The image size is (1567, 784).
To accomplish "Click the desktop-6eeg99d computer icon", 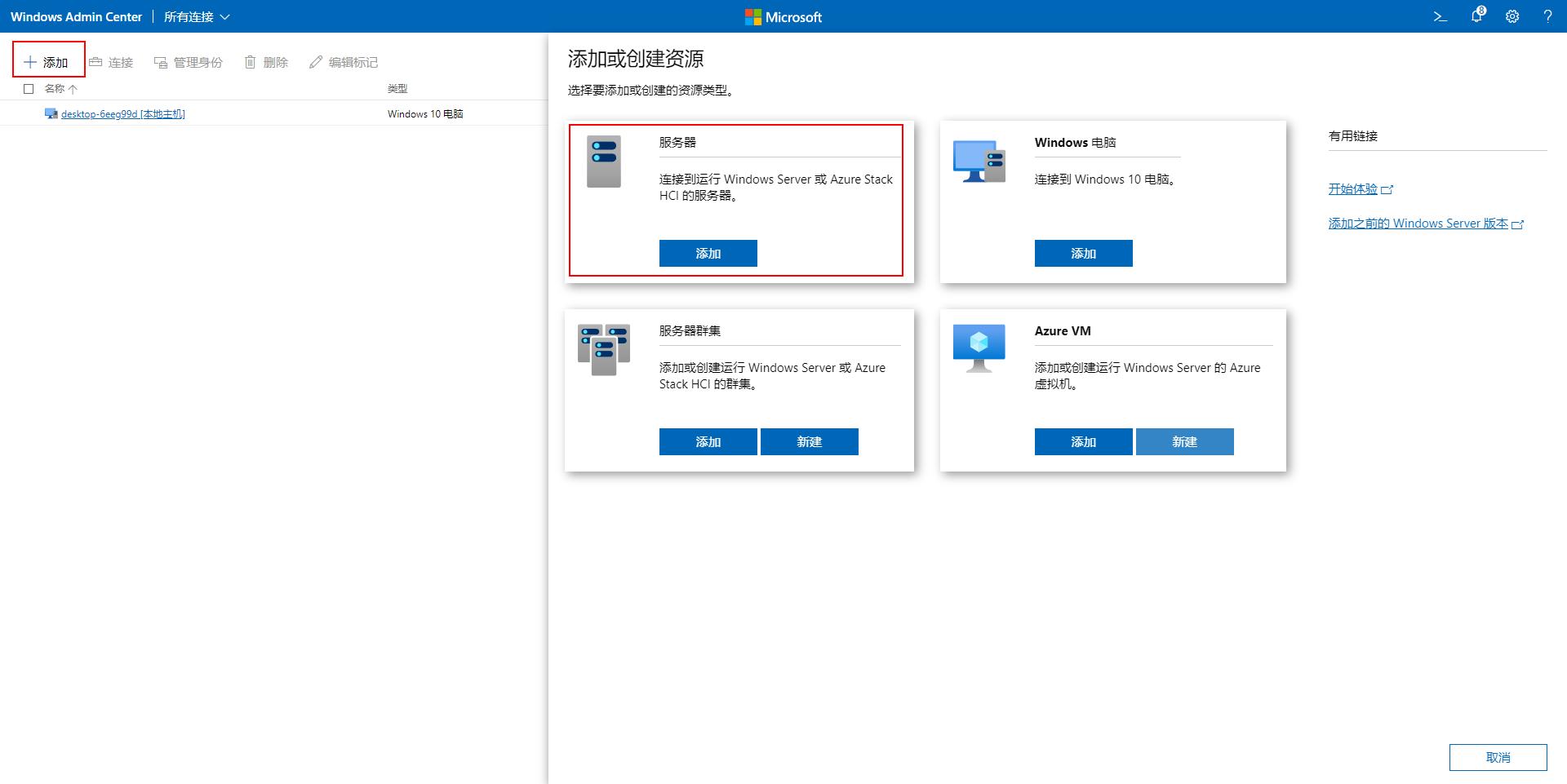I will coord(51,113).
